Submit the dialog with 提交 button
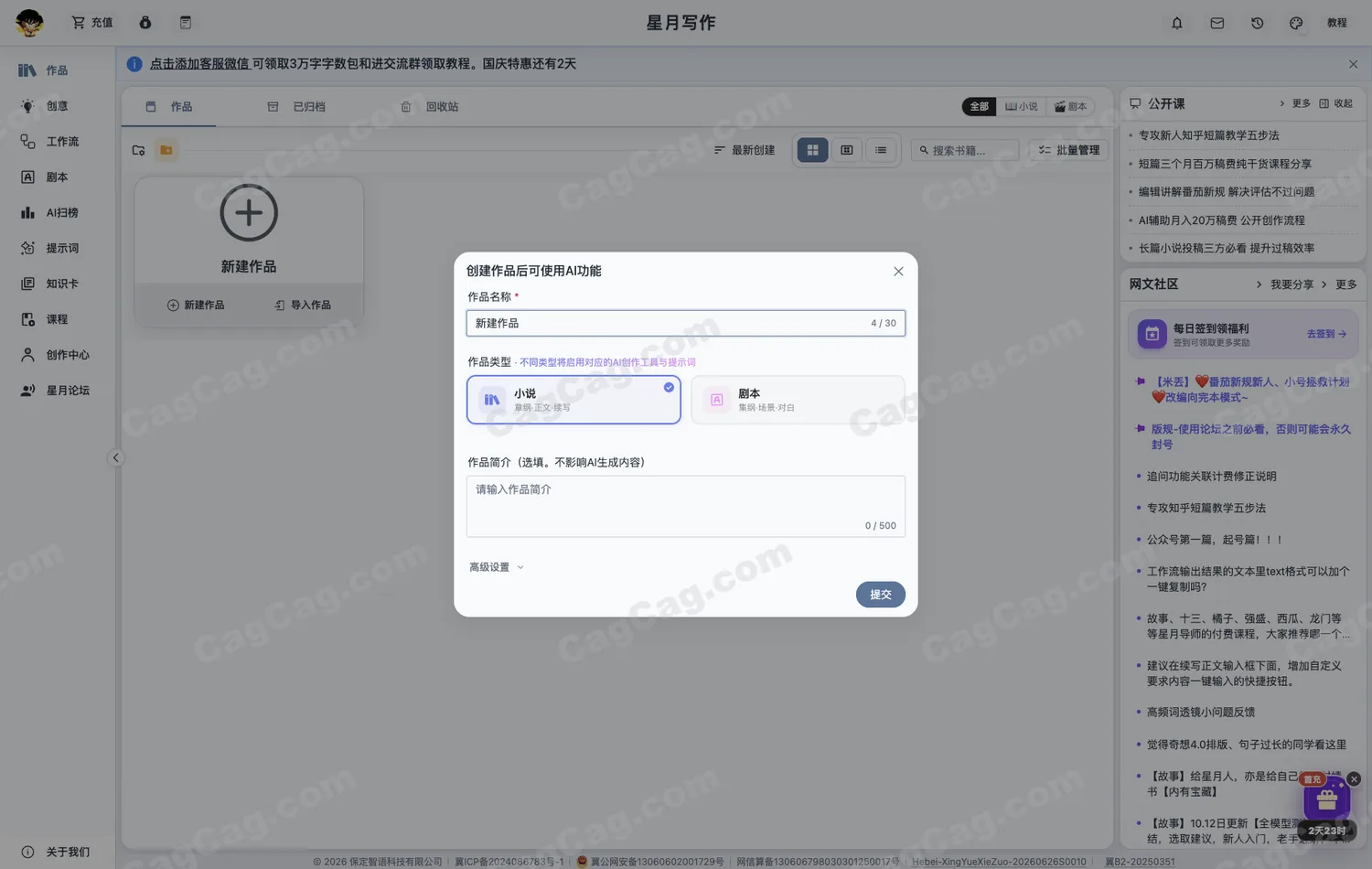Viewport: 1372px width, 869px height. (881, 595)
